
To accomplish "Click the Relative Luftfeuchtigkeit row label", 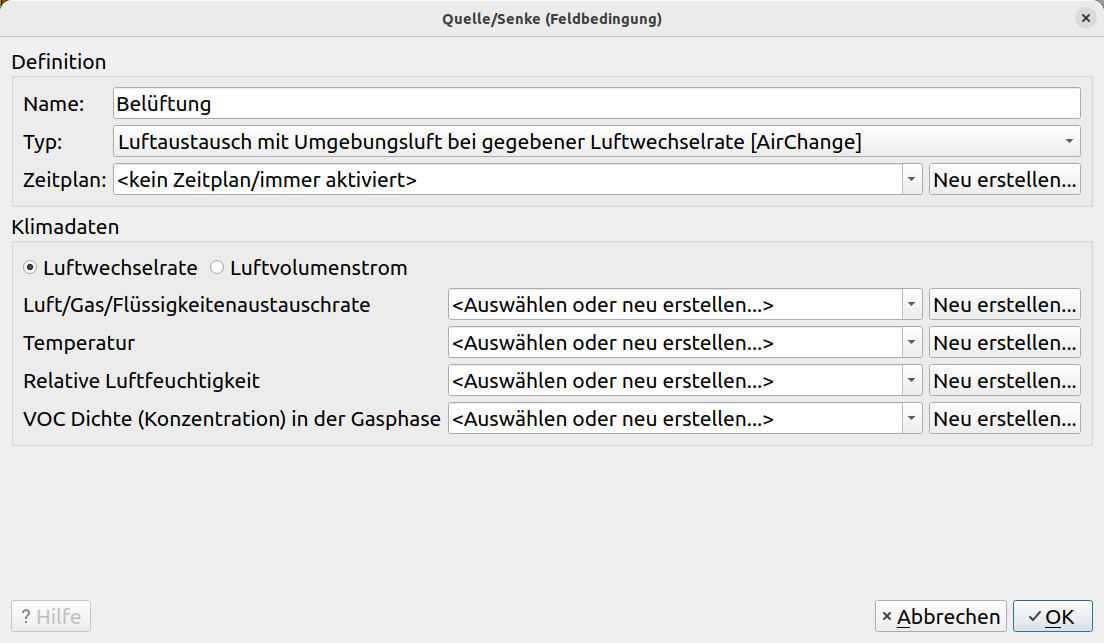I will tap(142, 381).
